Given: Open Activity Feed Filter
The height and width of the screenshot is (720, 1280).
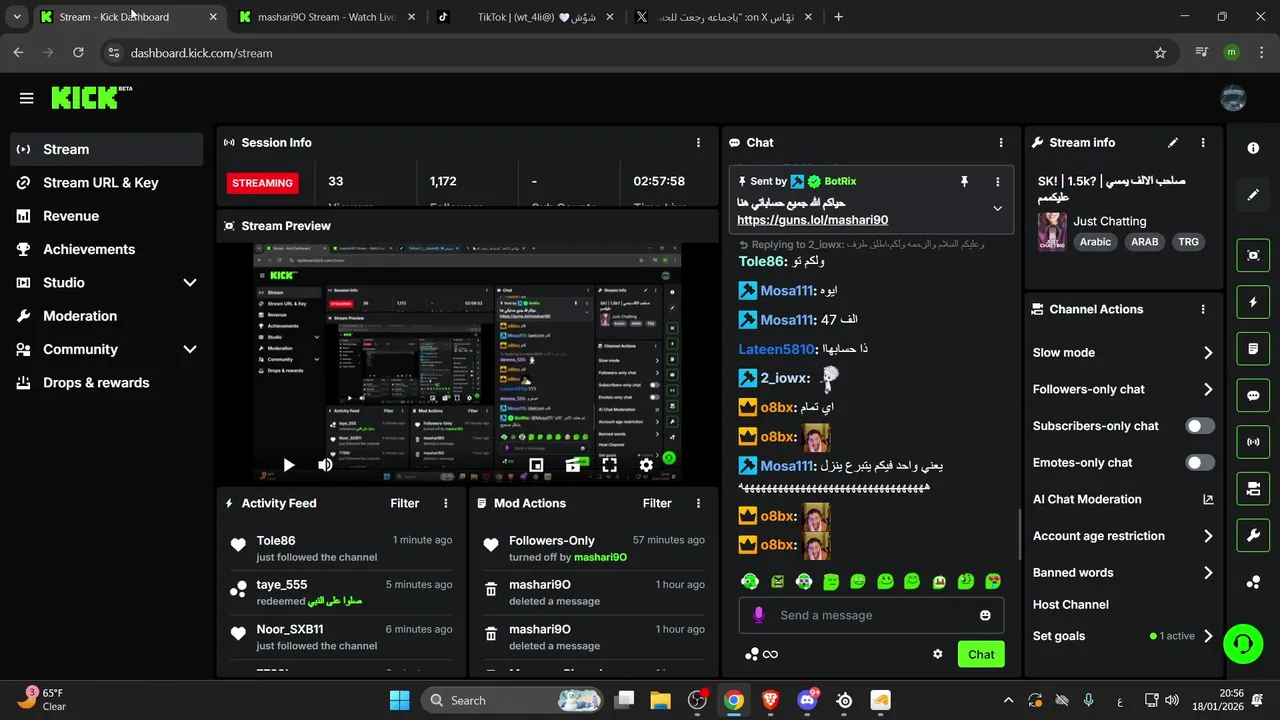Looking at the screenshot, I should coord(404,503).
